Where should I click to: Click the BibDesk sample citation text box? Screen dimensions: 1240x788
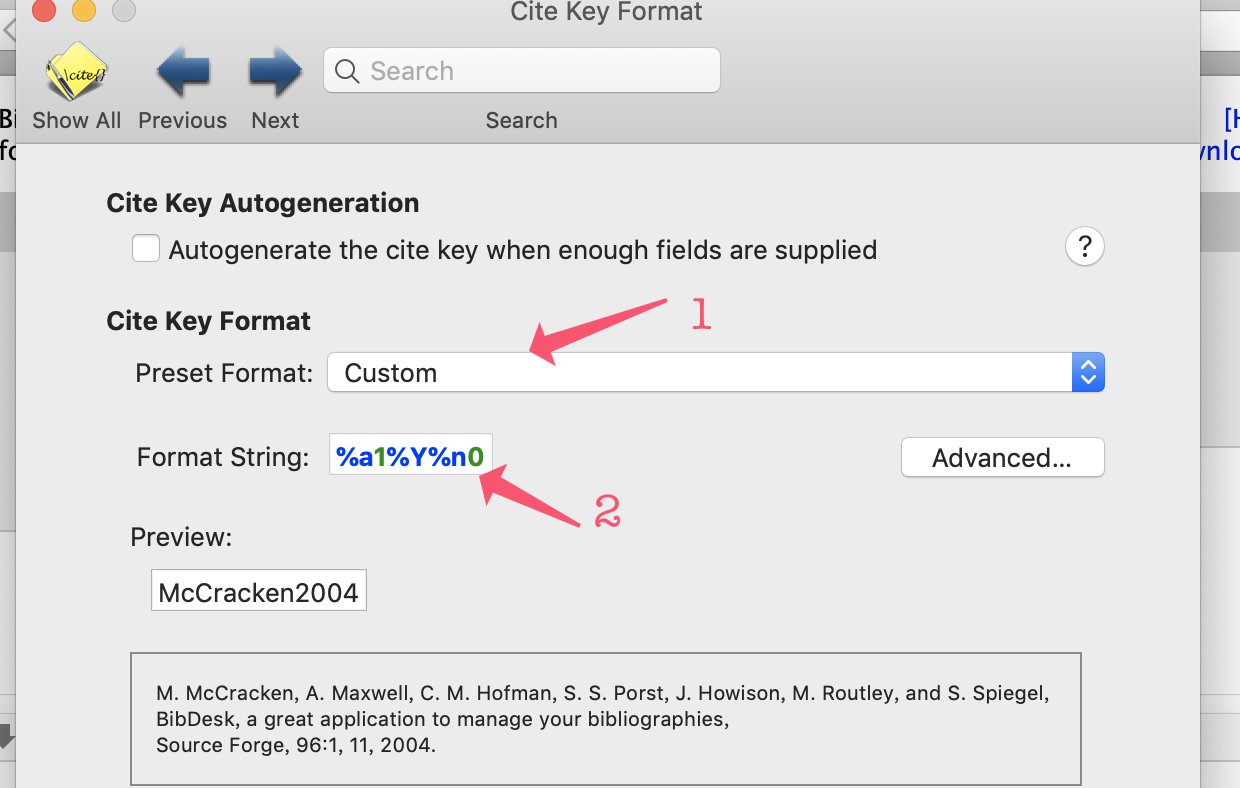[605, 718]
